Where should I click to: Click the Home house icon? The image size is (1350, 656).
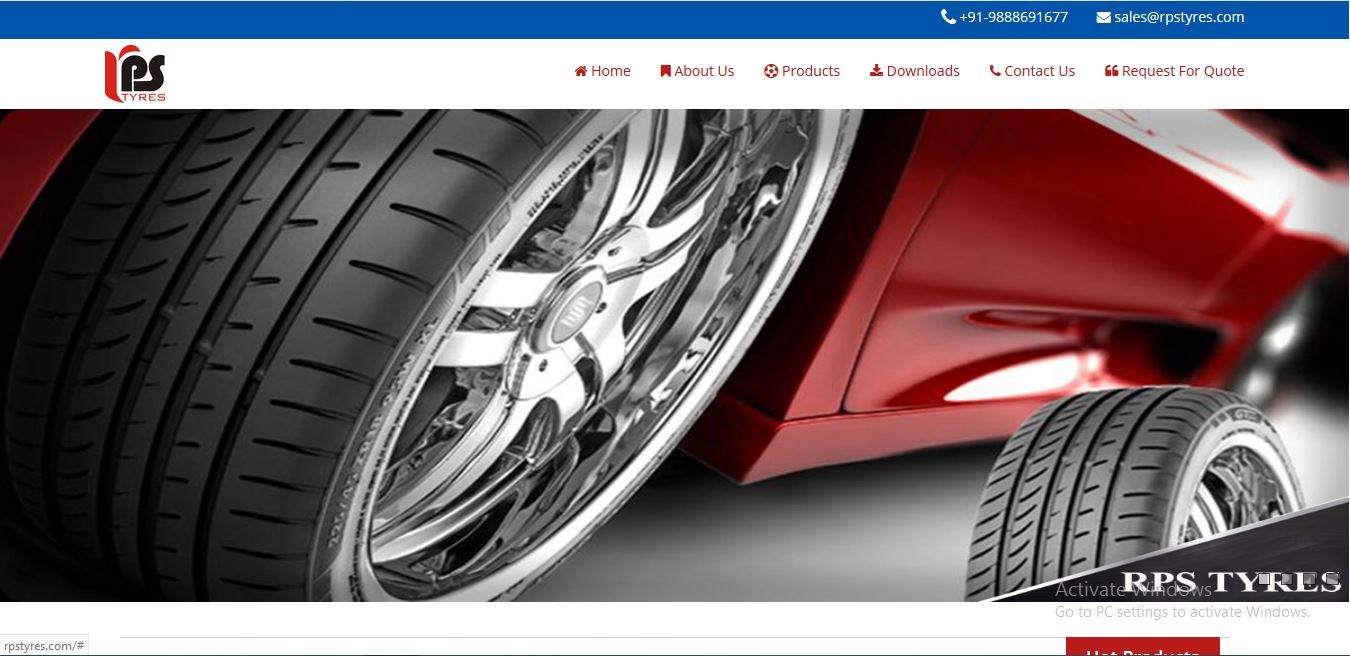pyautogui.click(x=581, y=71)
